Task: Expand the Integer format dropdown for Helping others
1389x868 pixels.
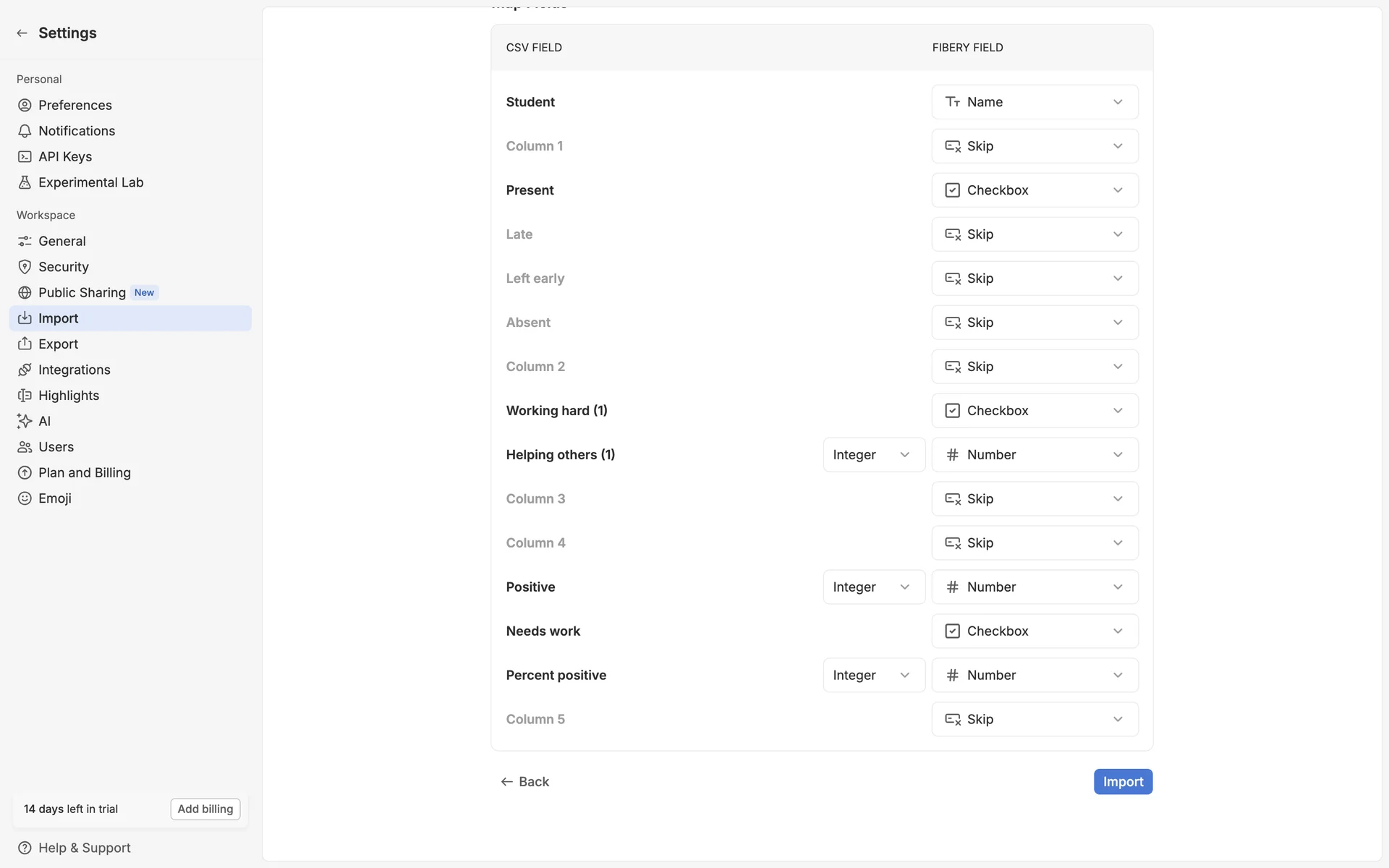Action: pyautogui.click(x=873, y=455)
